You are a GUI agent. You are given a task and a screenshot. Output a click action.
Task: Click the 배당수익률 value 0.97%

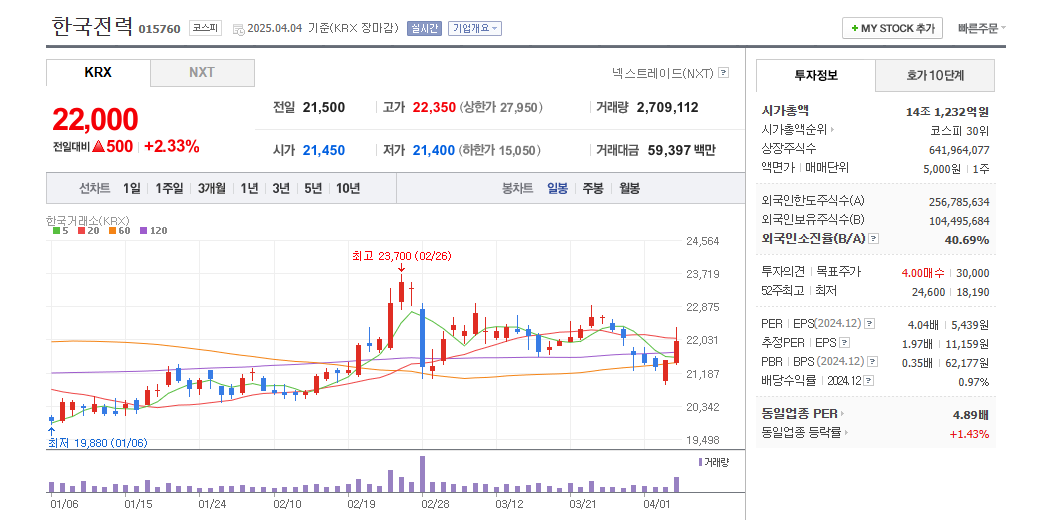click(x=974, y=381)
